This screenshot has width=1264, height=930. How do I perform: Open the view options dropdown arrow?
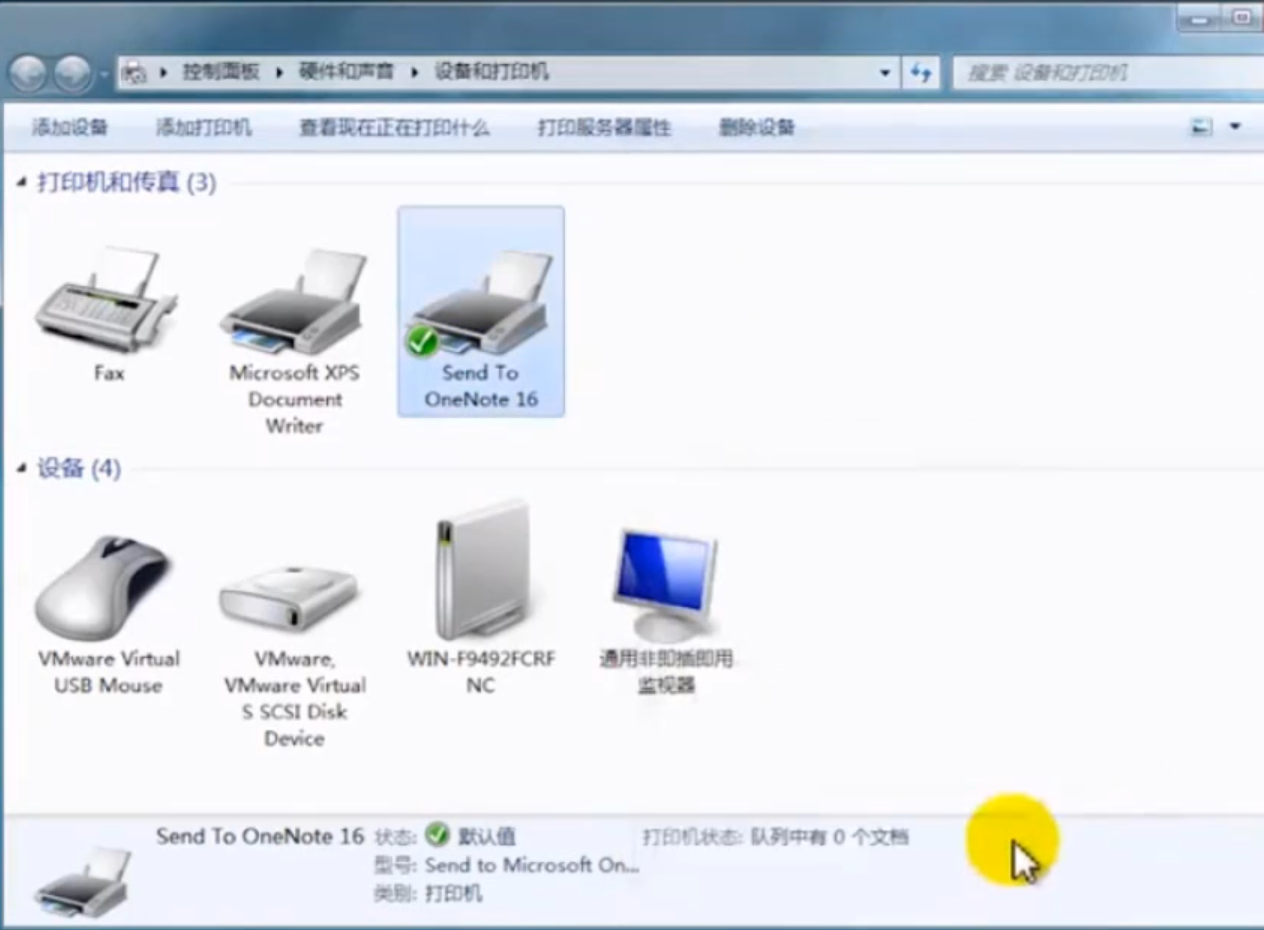click(1235, 127)
